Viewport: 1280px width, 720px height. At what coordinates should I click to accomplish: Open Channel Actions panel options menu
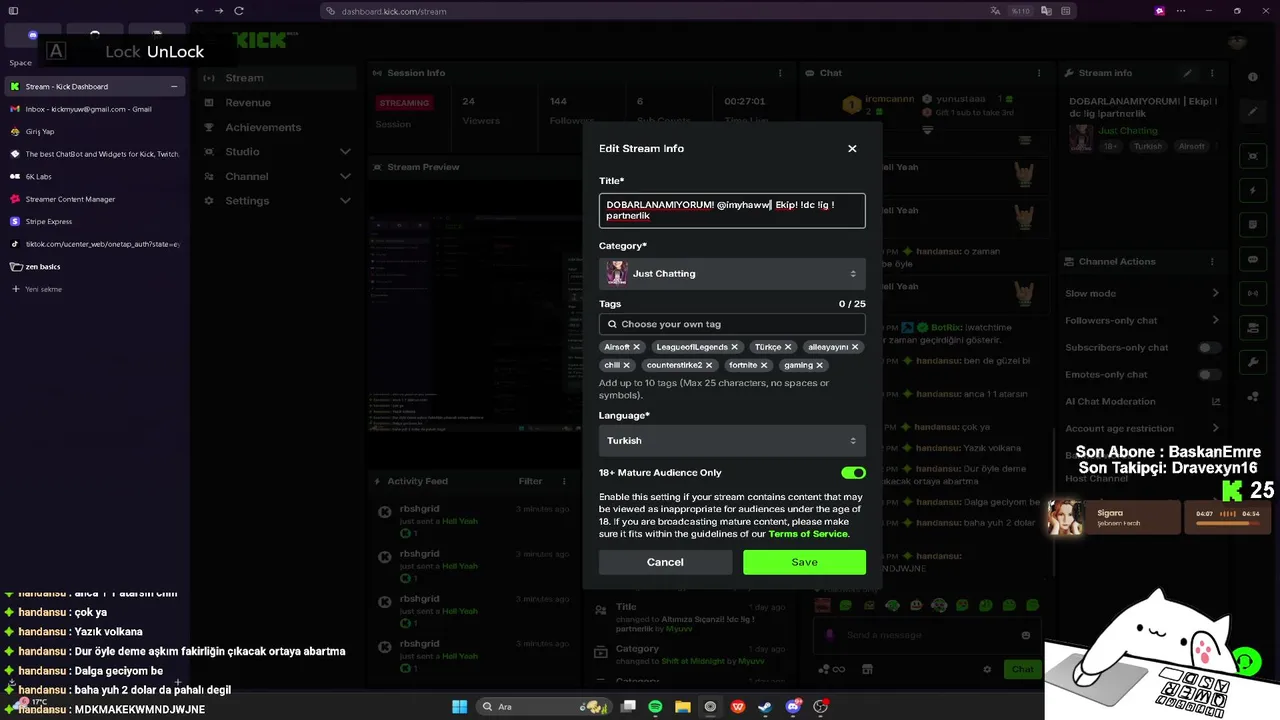1213,262
